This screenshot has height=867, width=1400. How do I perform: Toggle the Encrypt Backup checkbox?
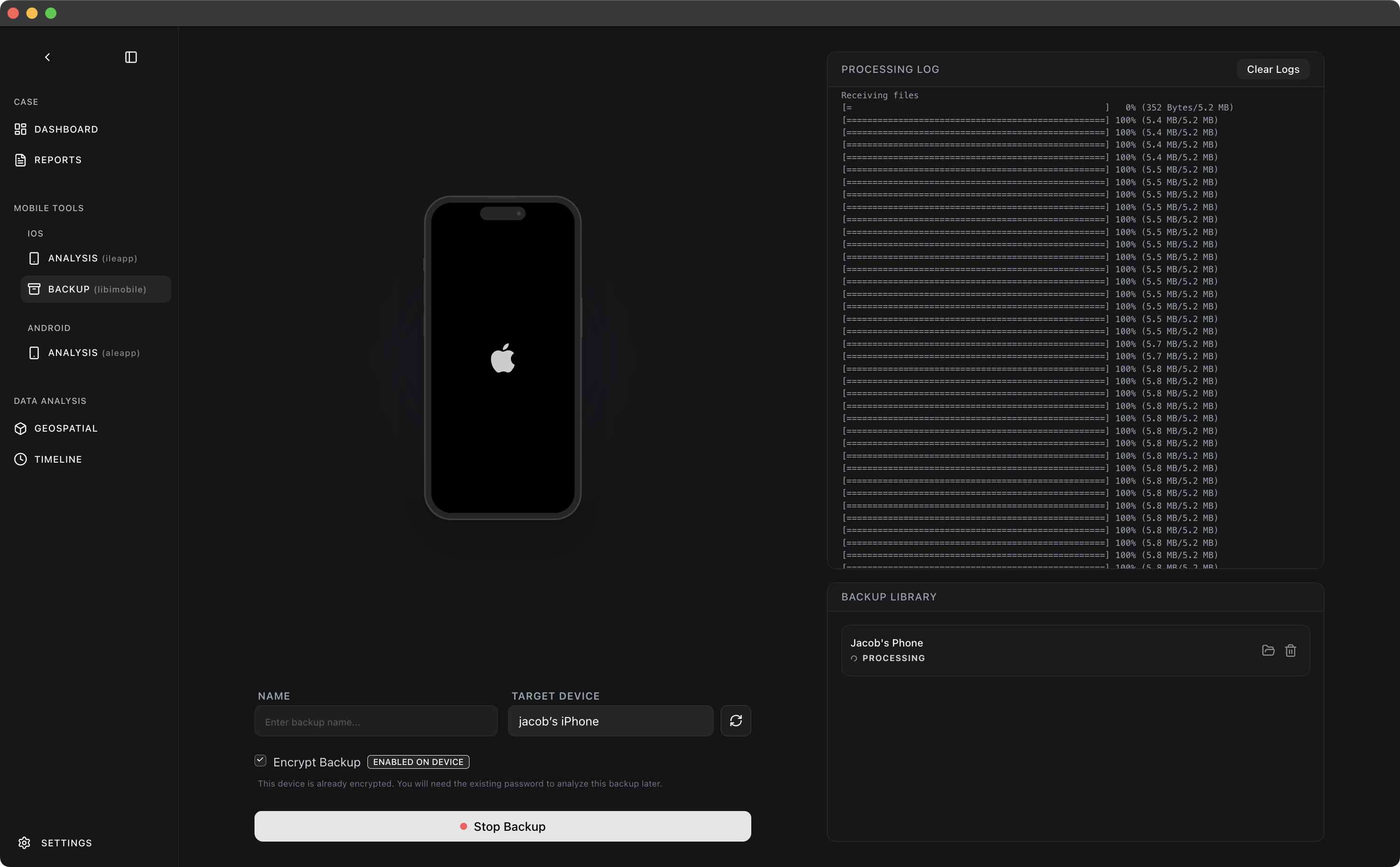261,760
